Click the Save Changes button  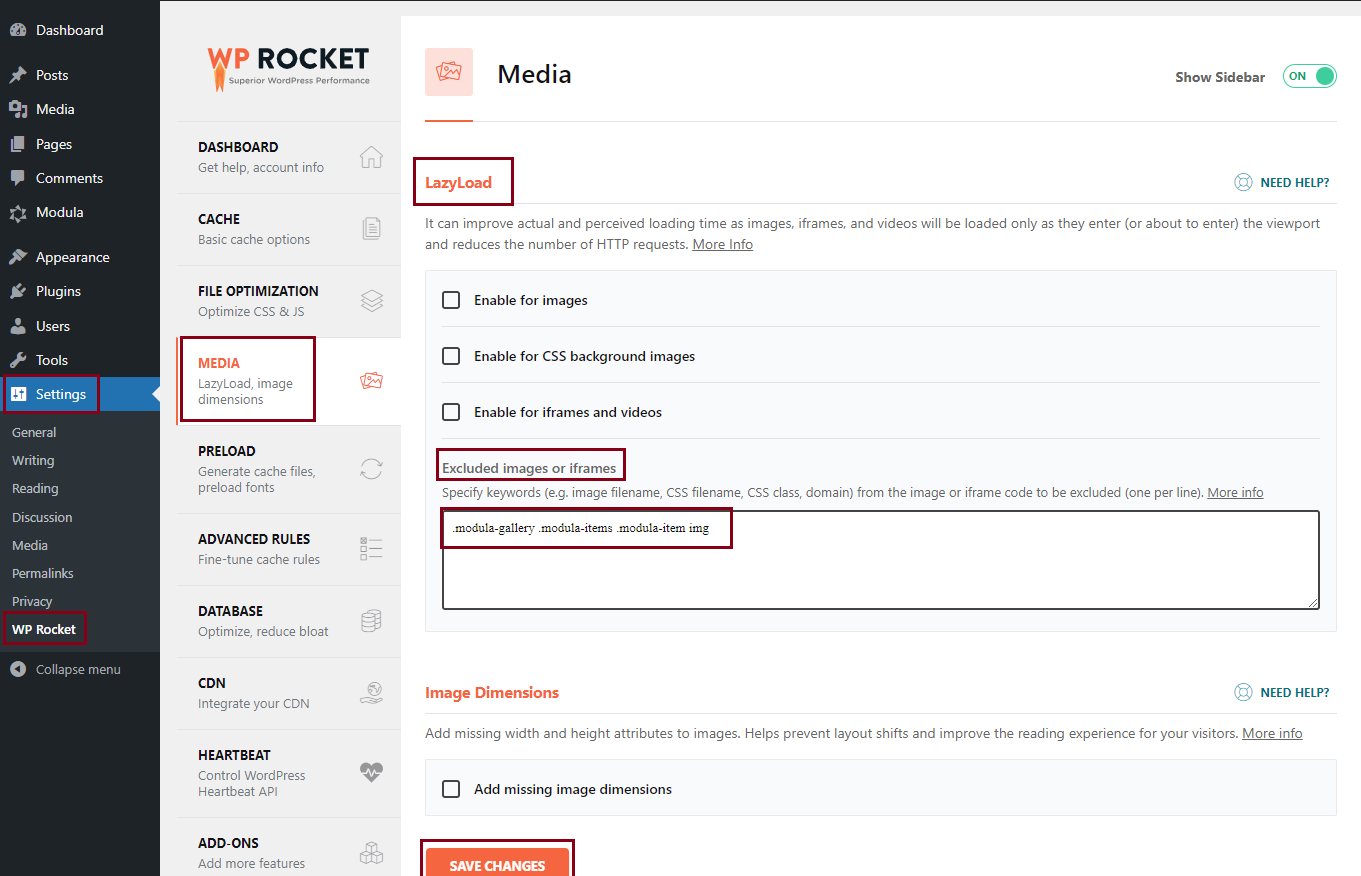pyautogui.click(x=497, y=865)
